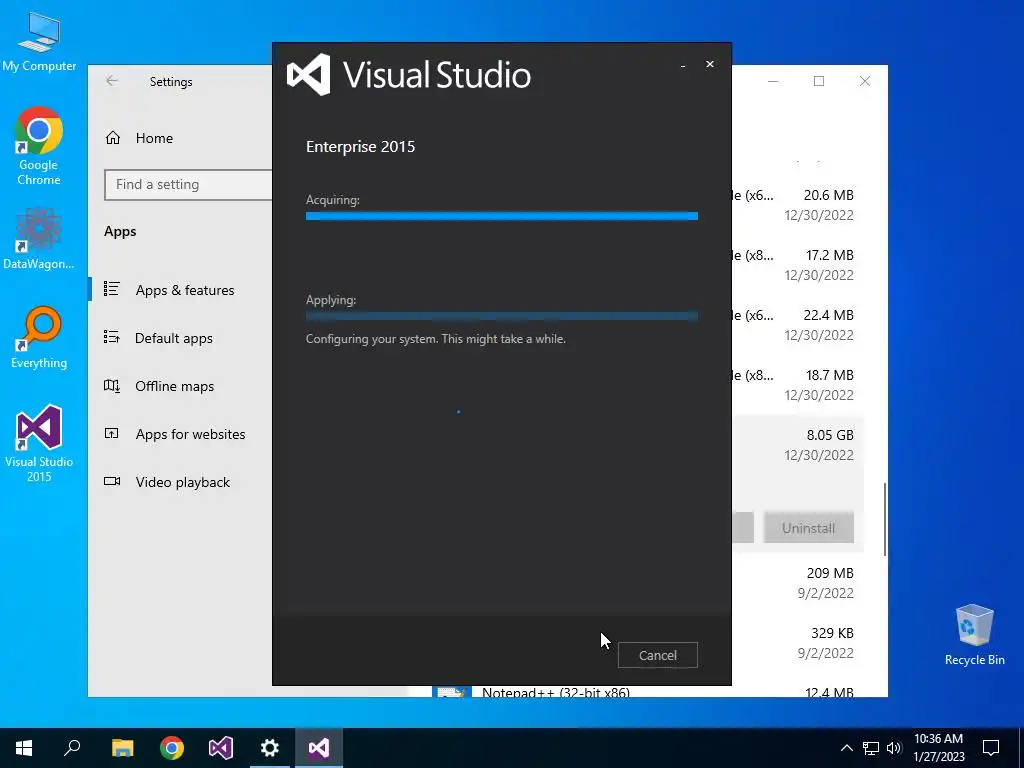Open network status tray icon
1024x768 pixels.
(x=871, y=748)
